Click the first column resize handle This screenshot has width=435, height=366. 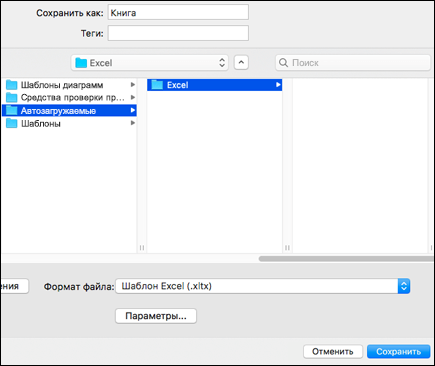click(142, 248)
